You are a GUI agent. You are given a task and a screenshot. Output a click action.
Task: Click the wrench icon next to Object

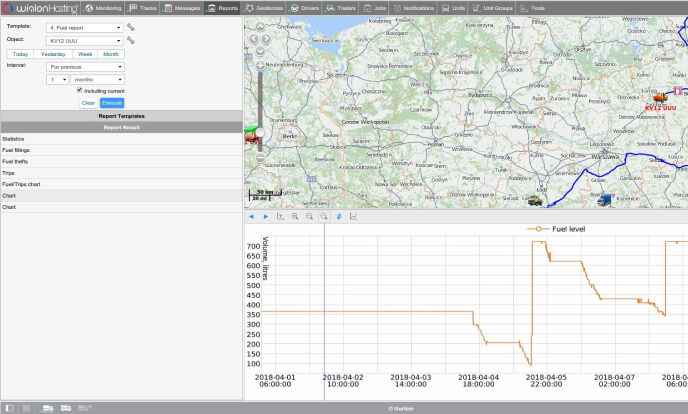click(x=131, y=40)
